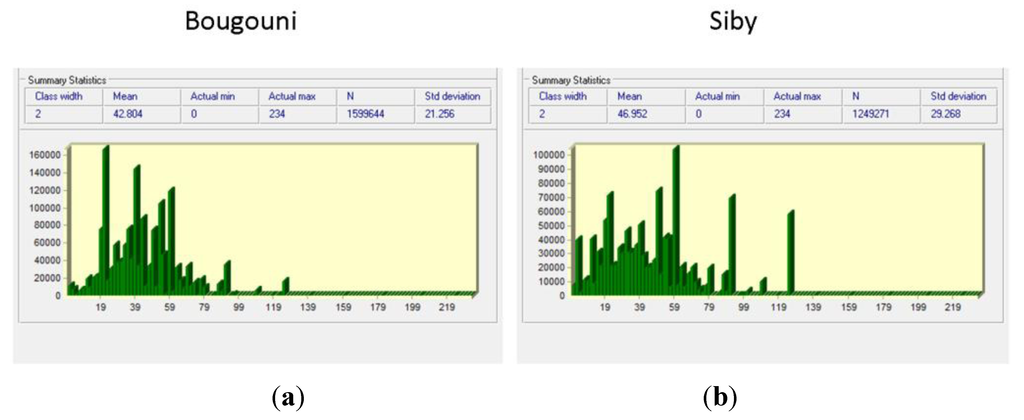Click the 120000 y-axis label in Bougouni chart
The width and height of the screenshot is (1024, 420).
pyautogui.click(x=46, y=190)
